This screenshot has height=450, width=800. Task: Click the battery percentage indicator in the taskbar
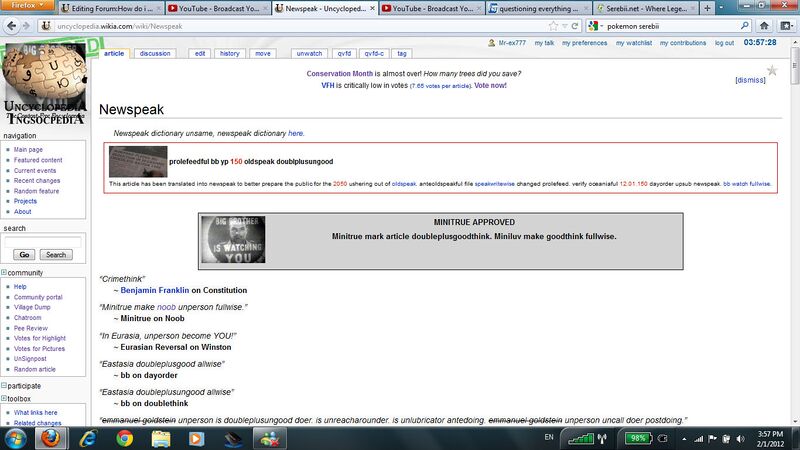point(637,438)
